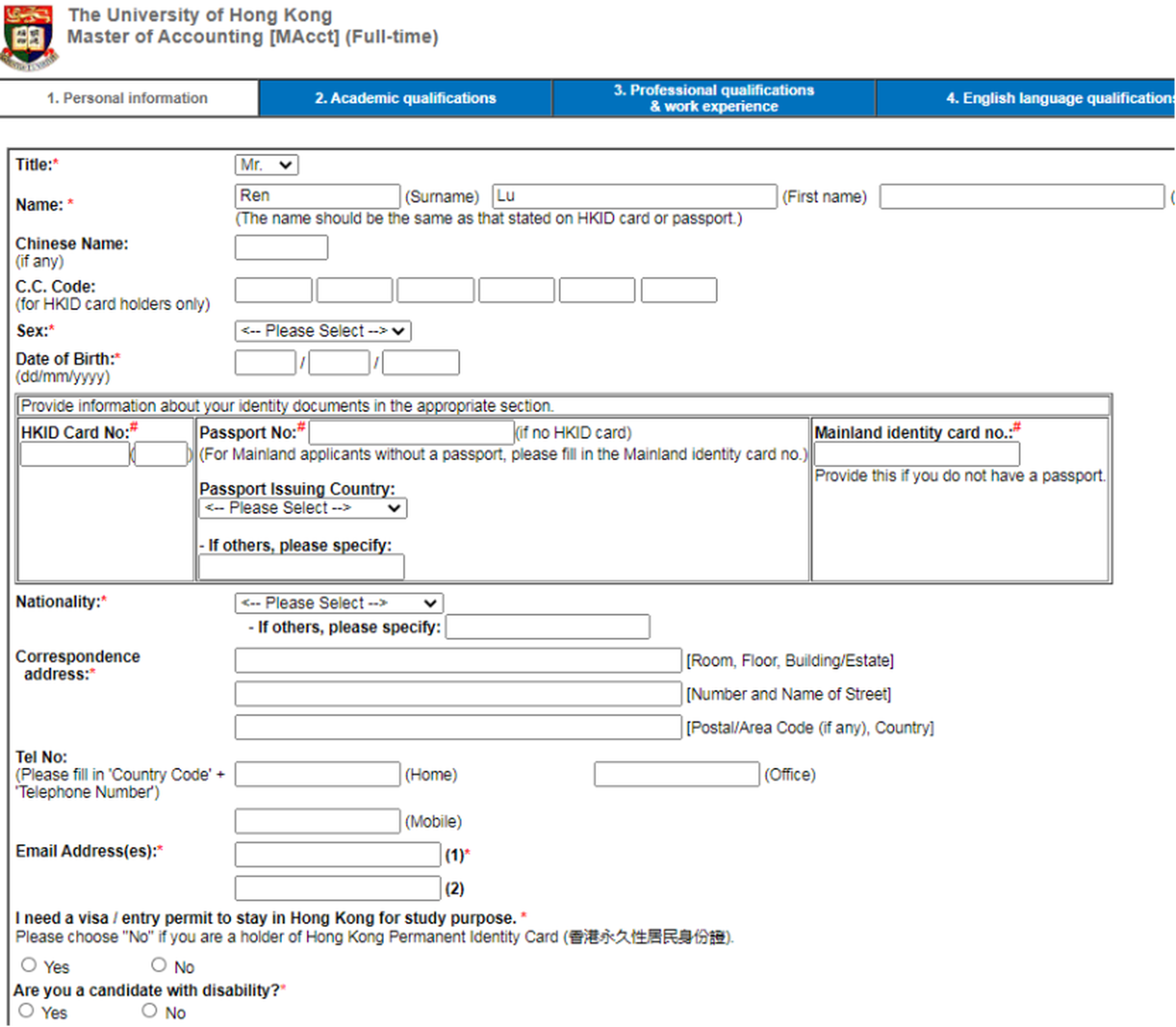Click the Number and Name of Street field
Screen dimensions: 1176x1027
[x=458, y=694]
